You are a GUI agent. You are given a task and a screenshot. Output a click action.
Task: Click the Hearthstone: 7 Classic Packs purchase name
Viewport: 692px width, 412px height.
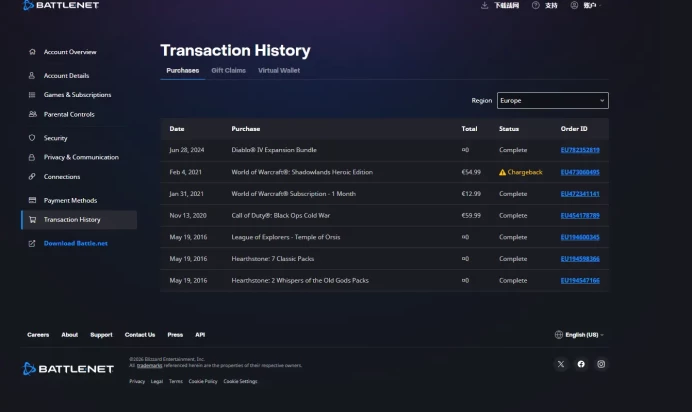coord(273,258)
